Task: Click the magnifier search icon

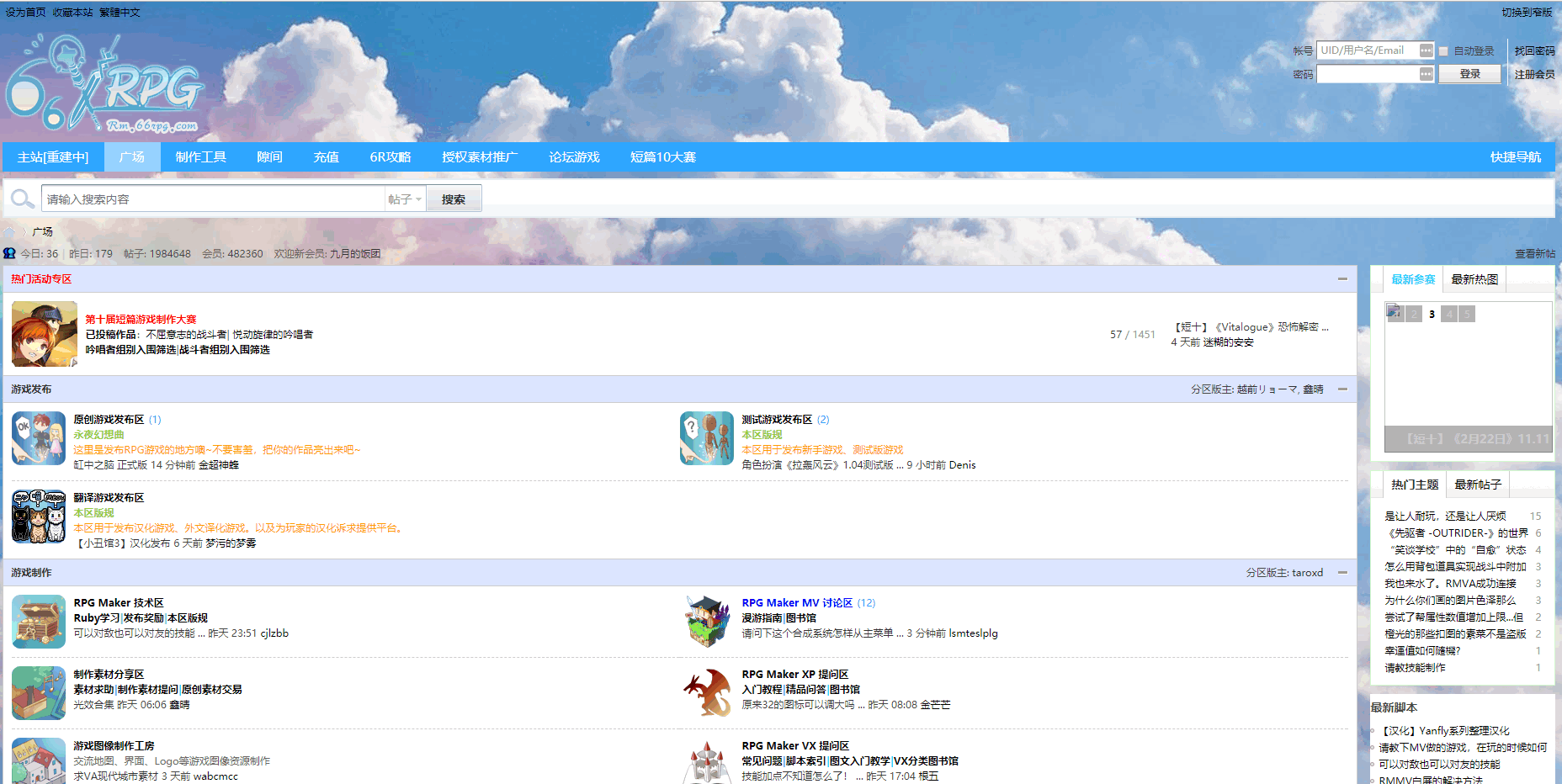Action: click(x=21, y=199)
